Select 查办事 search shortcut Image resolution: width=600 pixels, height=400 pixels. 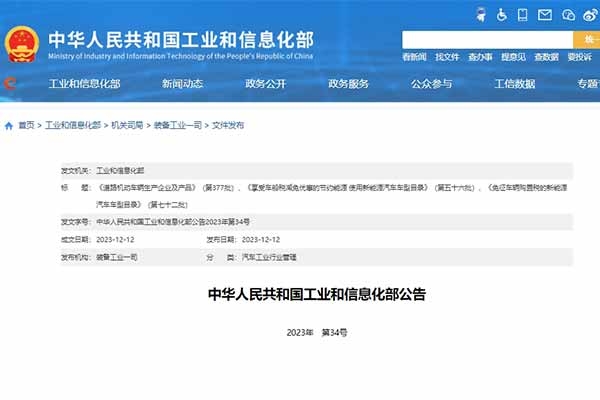480,57
